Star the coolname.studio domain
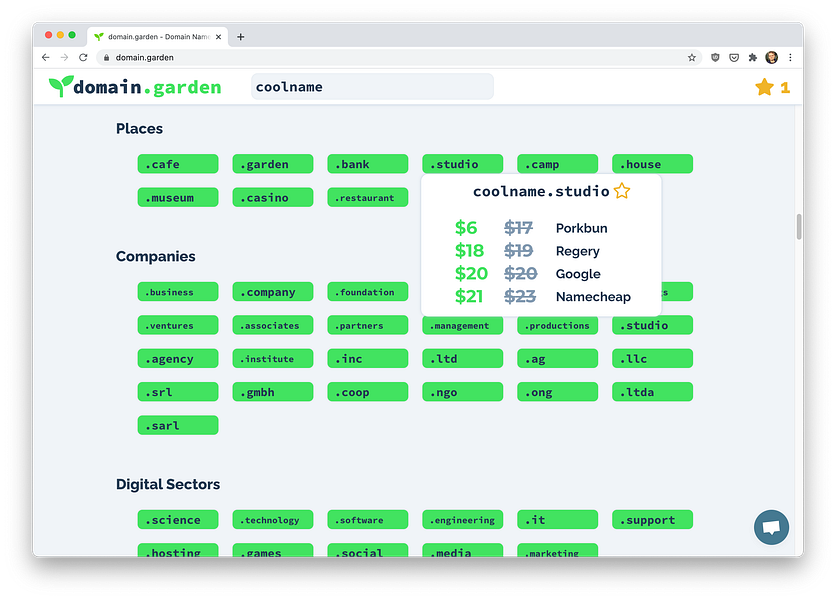This screenshot has height=600, width=836. [x=622, y=191]
